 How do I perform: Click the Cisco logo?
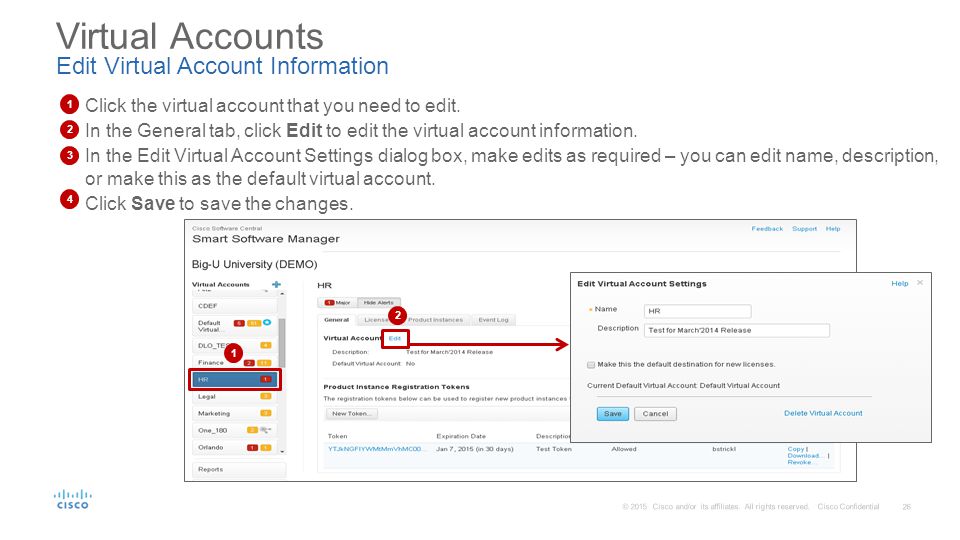[72, 499]
